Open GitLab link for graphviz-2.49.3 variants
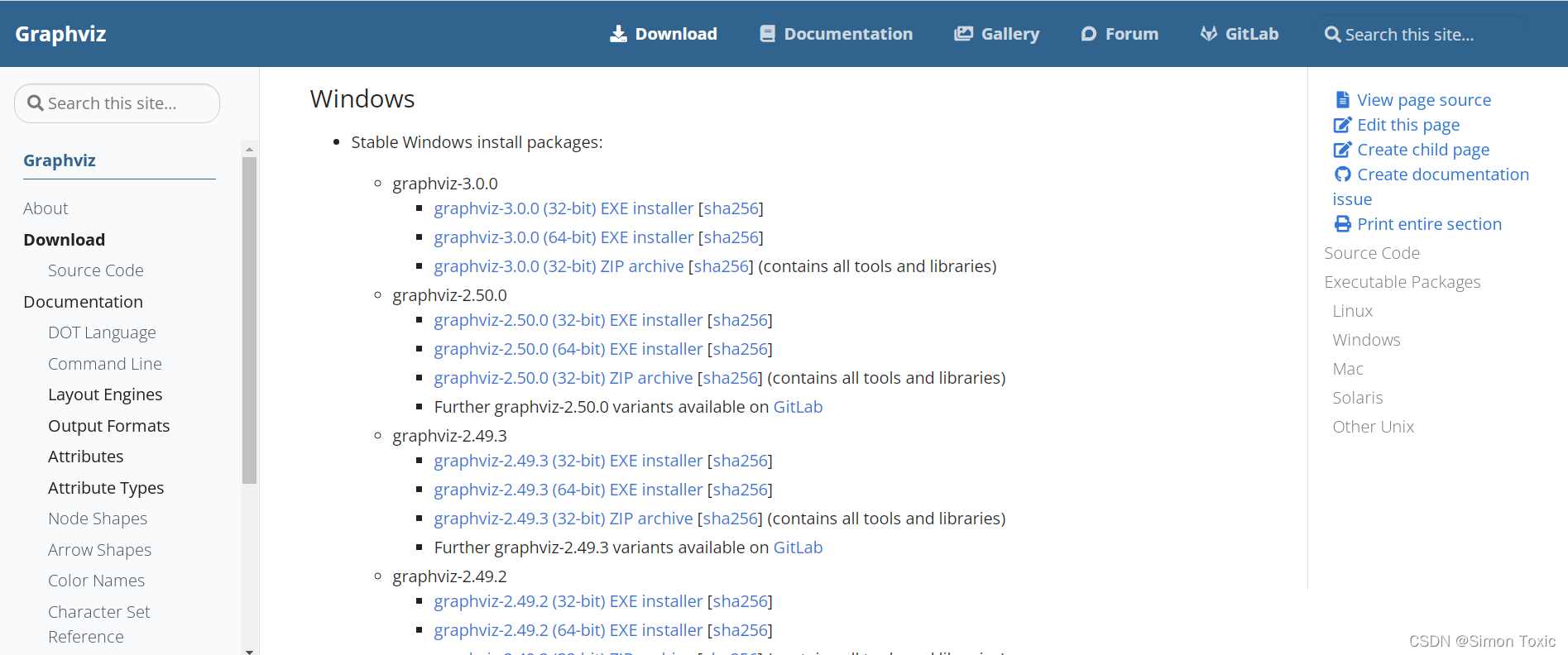 [x=798, y=547]
